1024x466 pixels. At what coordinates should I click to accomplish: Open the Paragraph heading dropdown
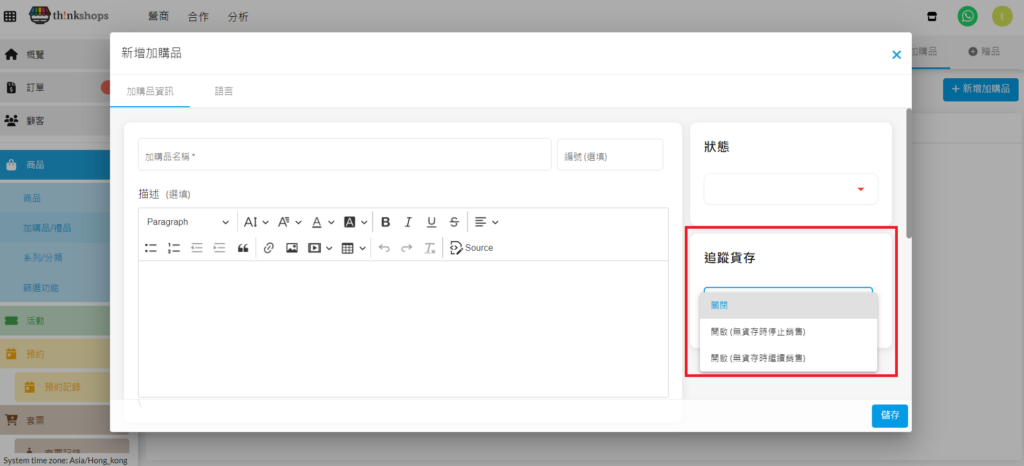point(187,222)
